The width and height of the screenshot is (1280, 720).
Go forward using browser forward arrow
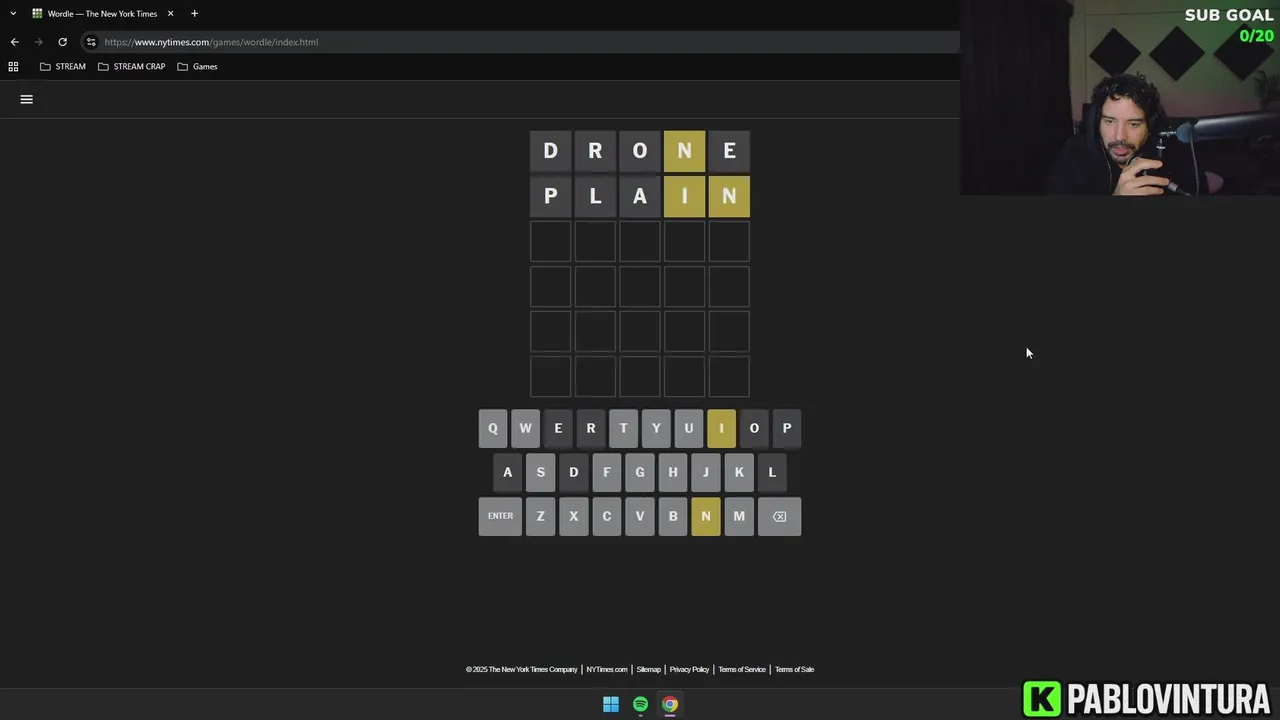coord(38,42)
